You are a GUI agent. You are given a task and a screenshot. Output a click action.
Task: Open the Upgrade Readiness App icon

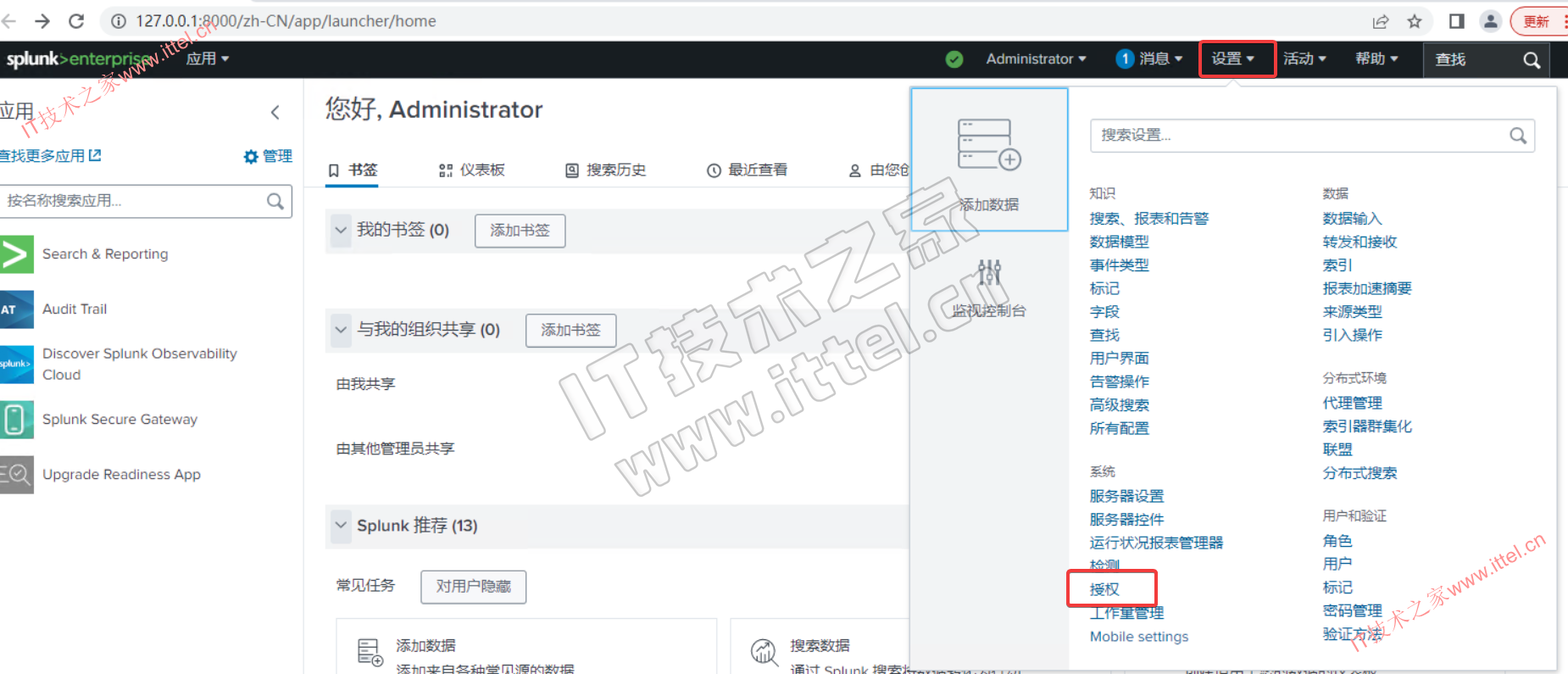click(x=17, y=475)
